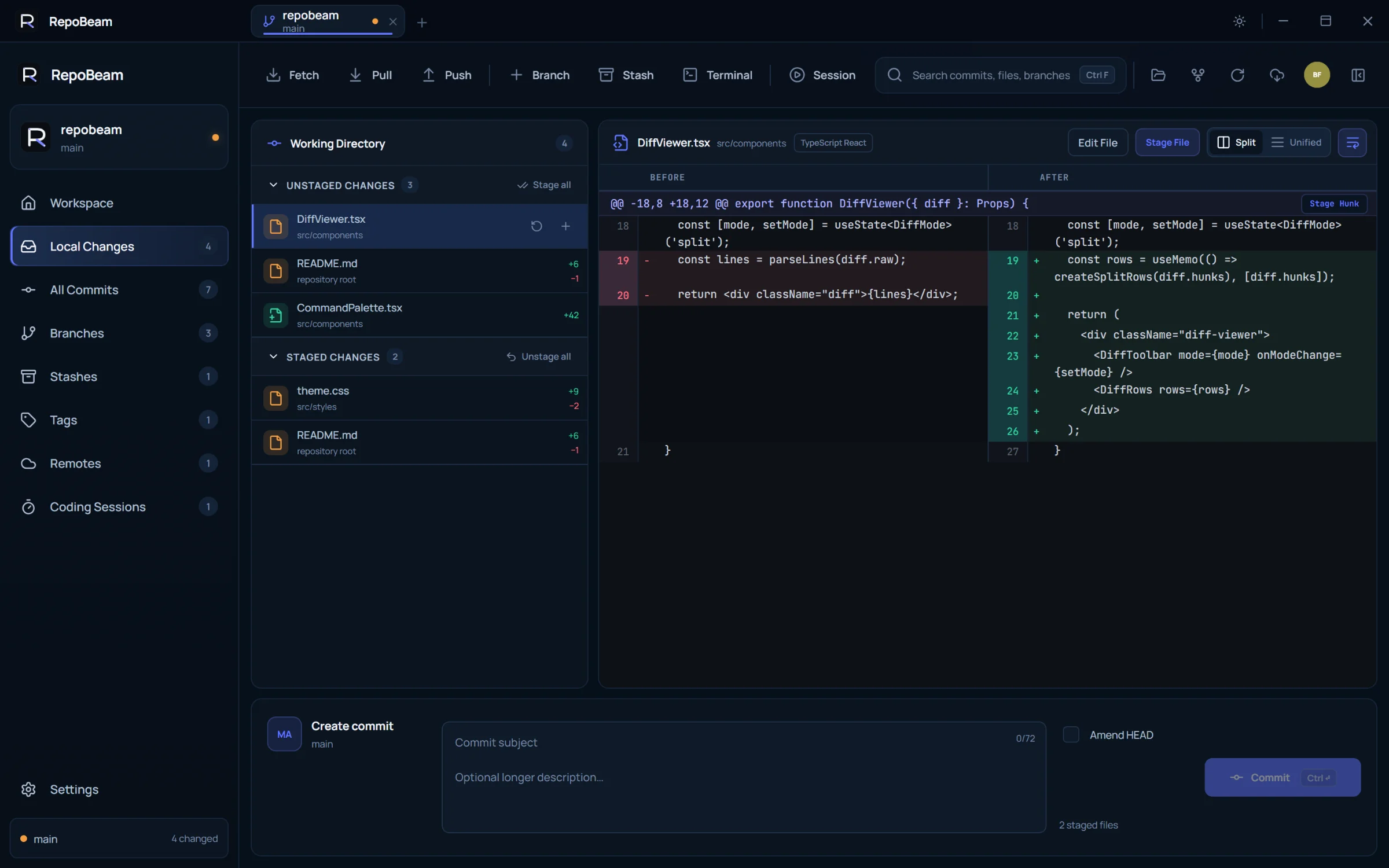The image size is (1389, 868).
Task: Click the refresh icon in toolbar
Action: click(1237, 75)
